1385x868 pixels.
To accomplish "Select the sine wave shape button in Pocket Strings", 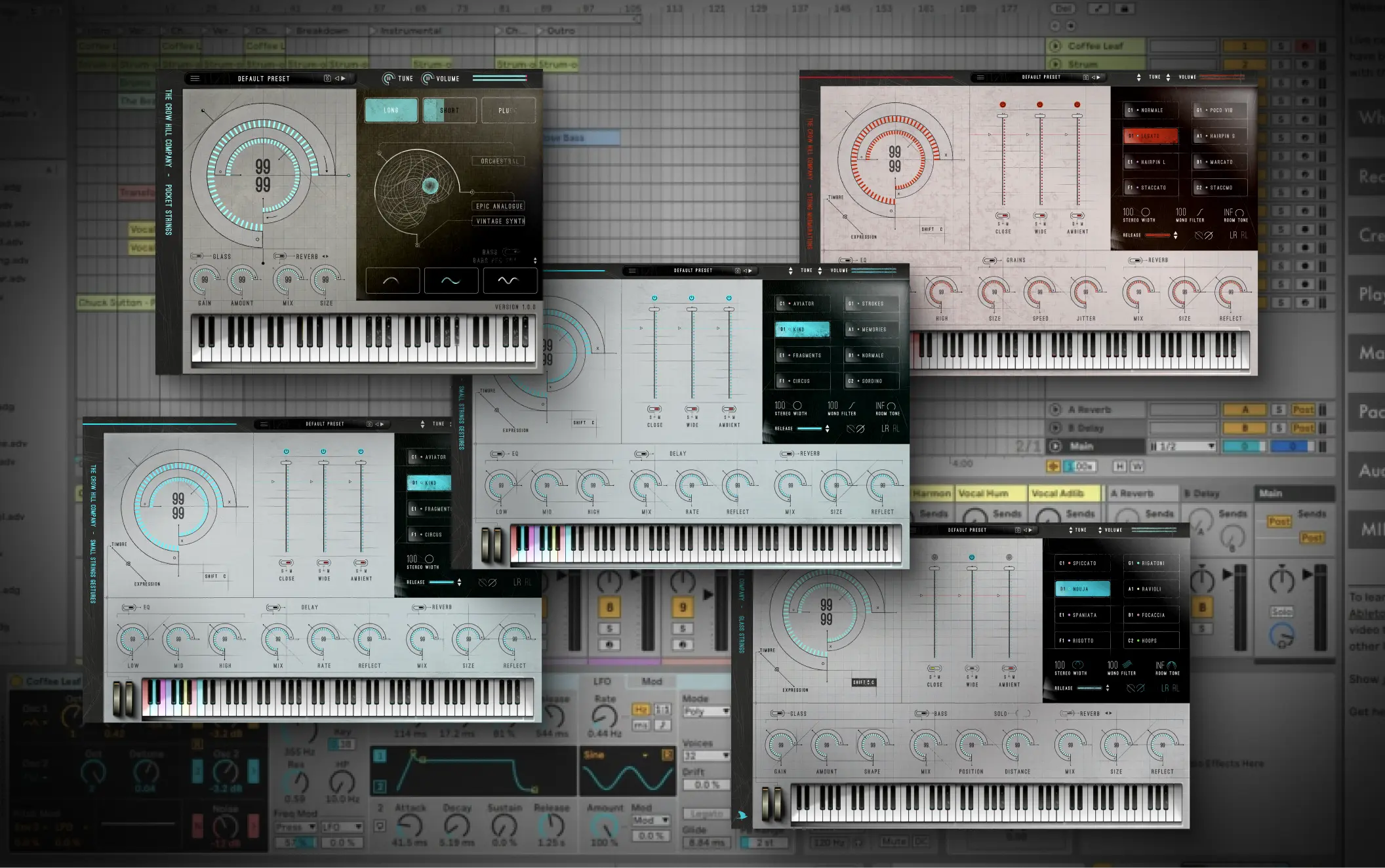I will [x=451, y=281].
